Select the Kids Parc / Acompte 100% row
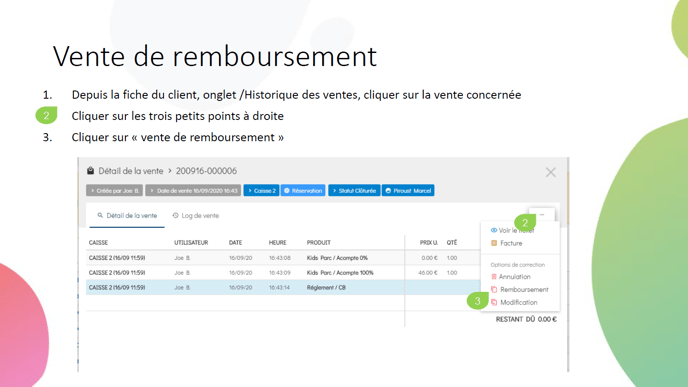The height and width of the screenshot is (387, 688). [x=283, y=272]
